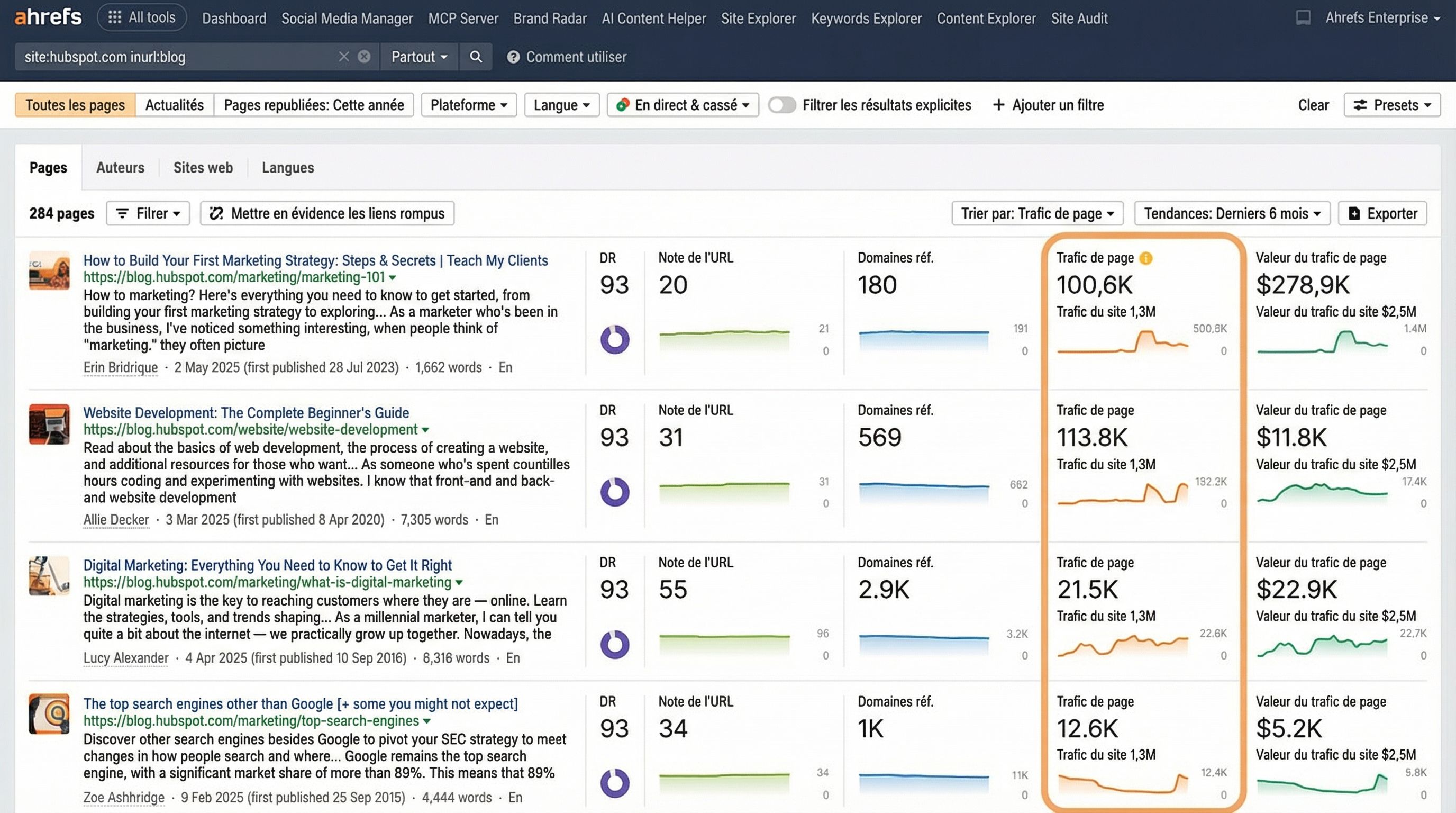Click the Digital Marketing article thumbnail
Image resolution: width=1456 pixels, height=813 pixels.
[49, 577]
